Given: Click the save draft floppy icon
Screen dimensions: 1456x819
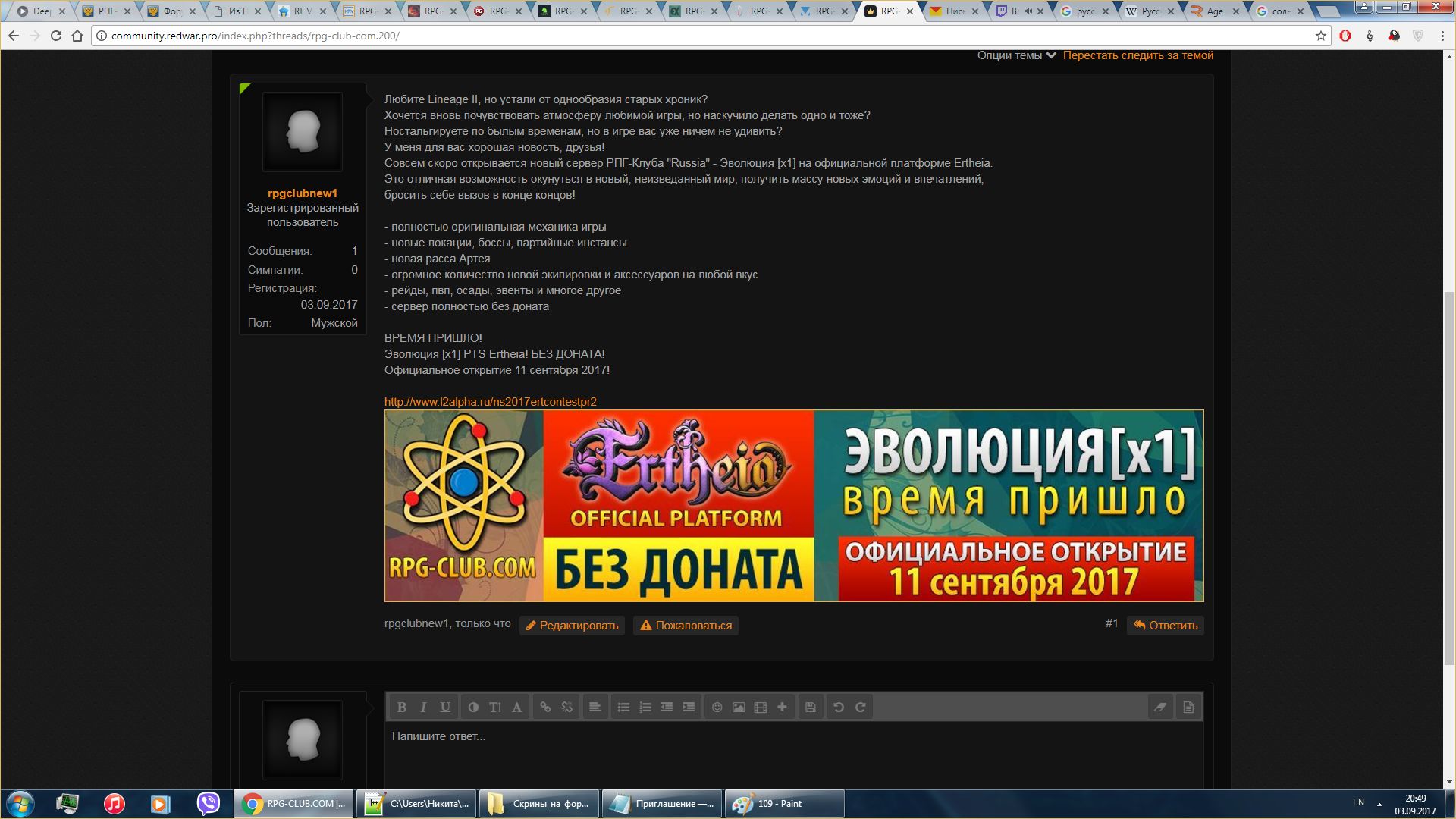Looking at the screenshot, I should 811,707.
